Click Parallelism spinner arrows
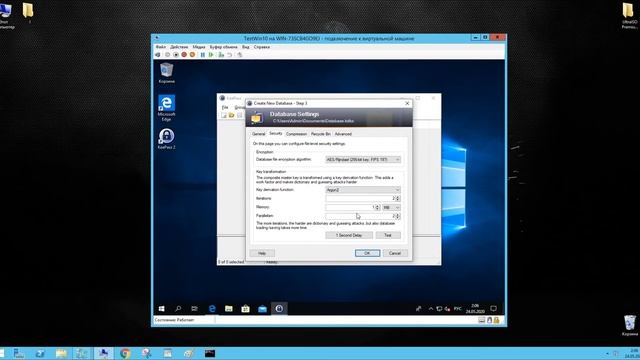 click(x=398, y=216)
